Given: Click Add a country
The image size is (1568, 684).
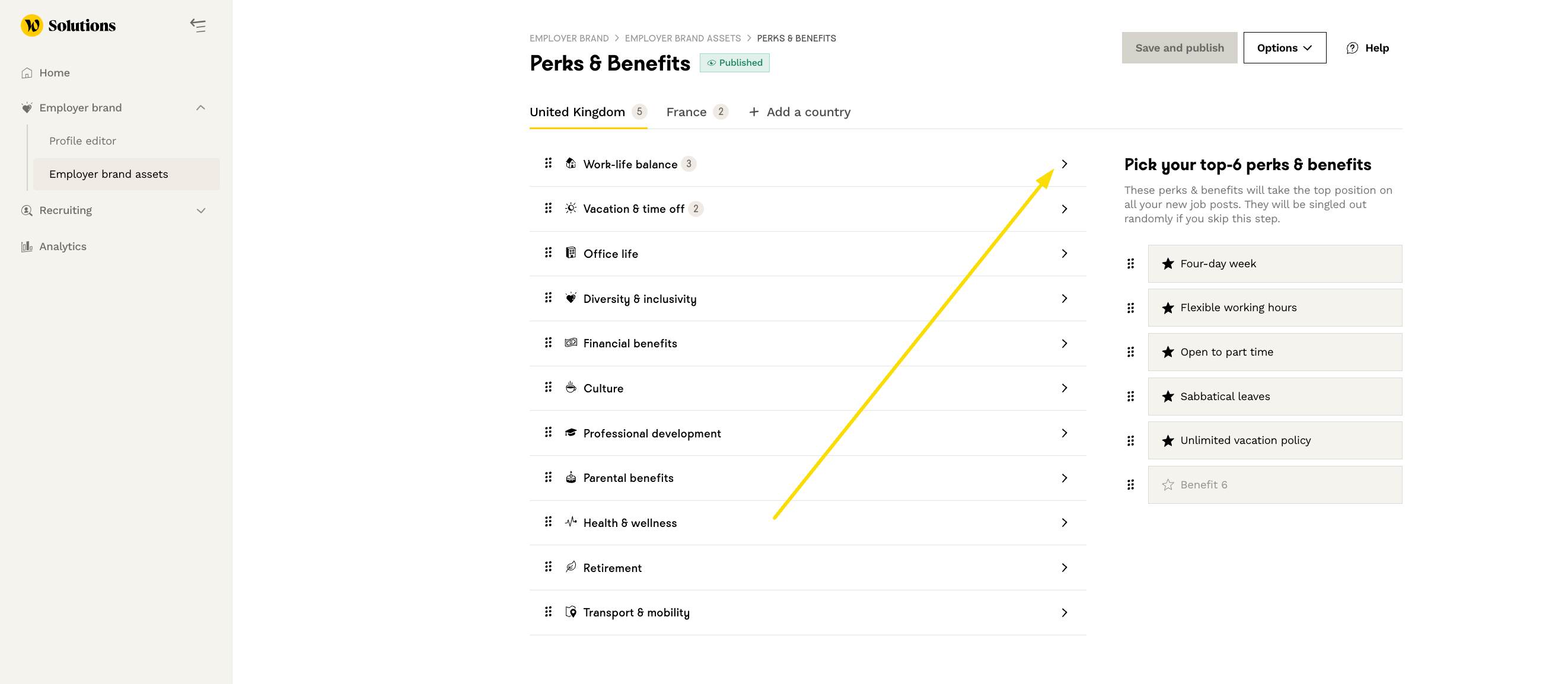Looking at the screenshot, I should click(x=799, y=112).
